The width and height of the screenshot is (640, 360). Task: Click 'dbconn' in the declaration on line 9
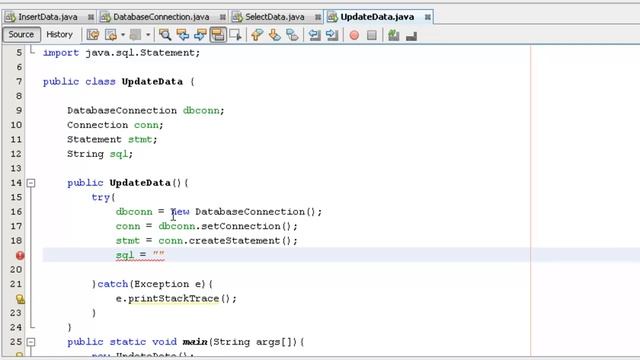click(201, 111)
